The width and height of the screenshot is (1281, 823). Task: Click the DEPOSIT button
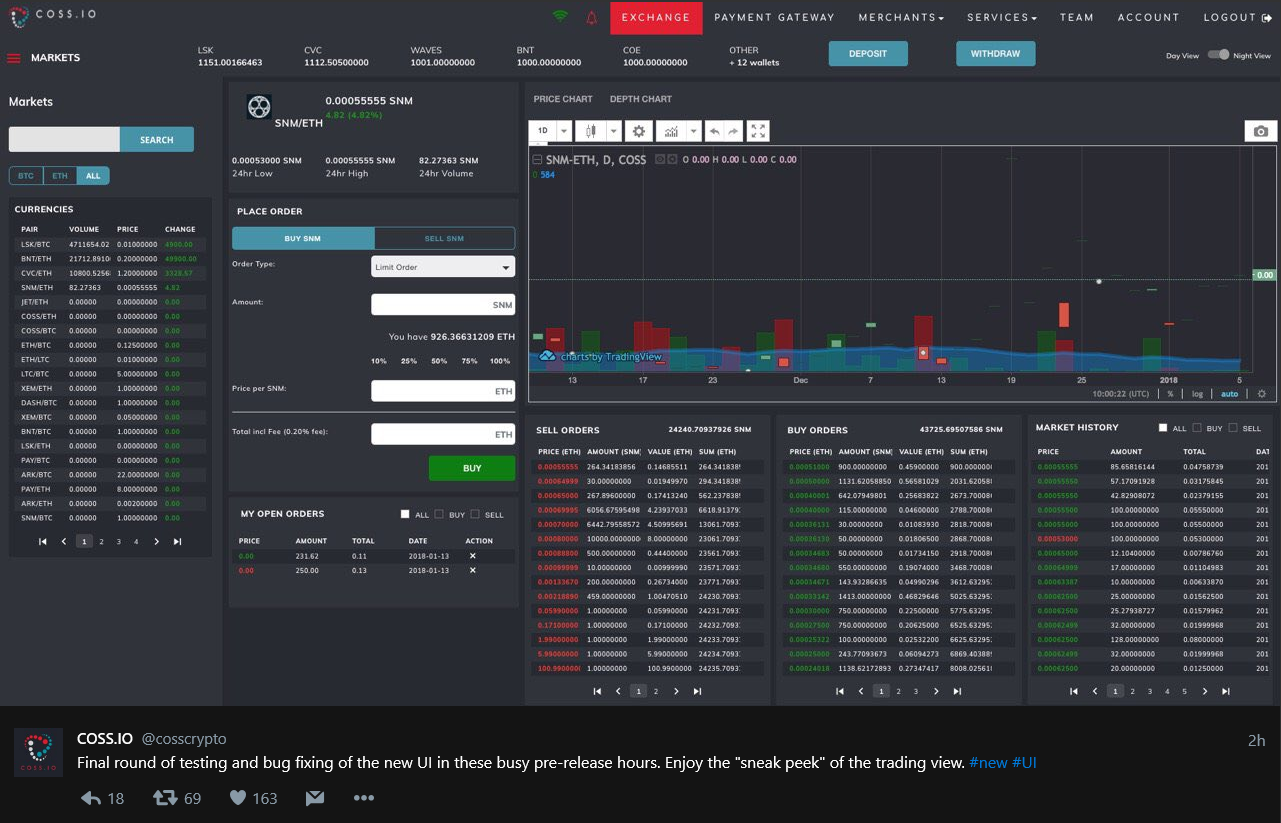(x=868, y=54)
